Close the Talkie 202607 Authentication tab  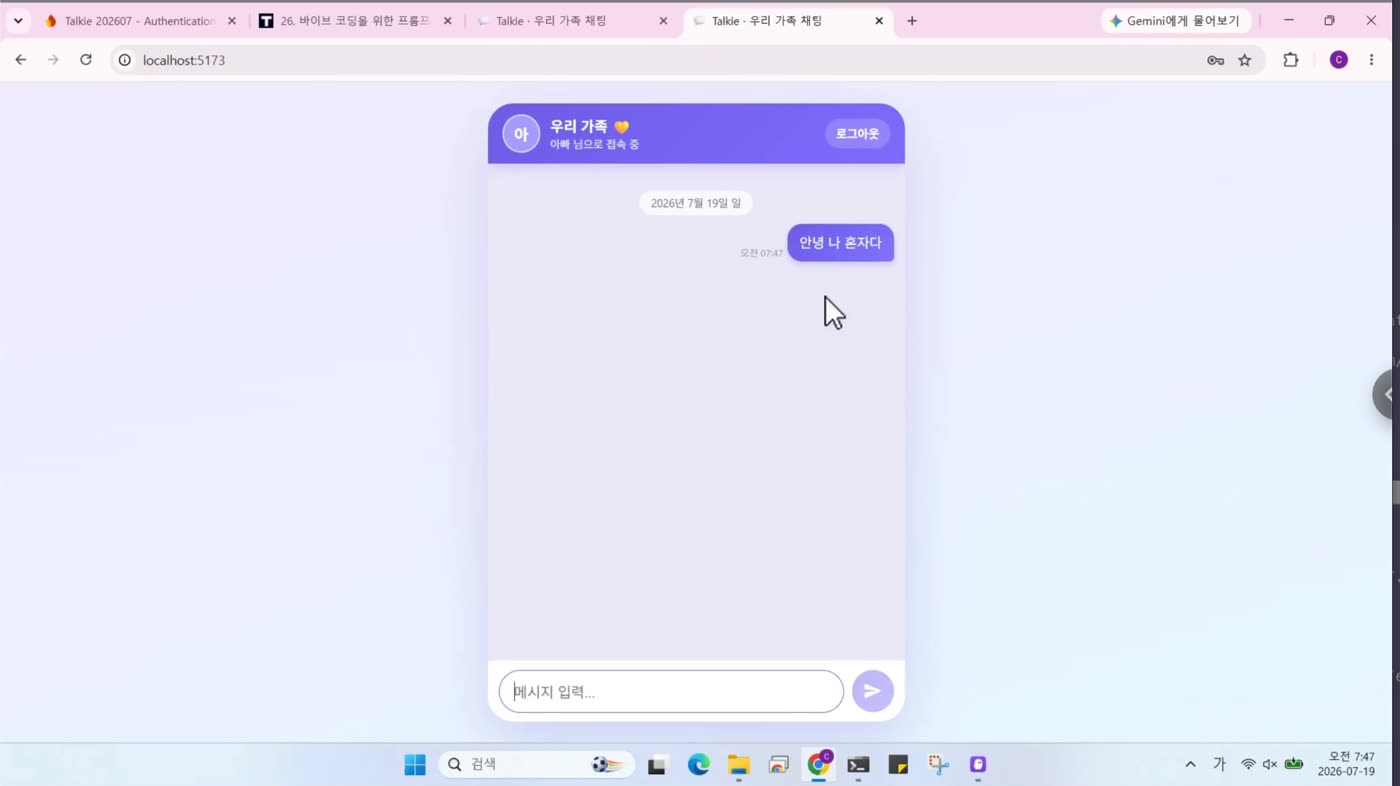coord(232,21)
